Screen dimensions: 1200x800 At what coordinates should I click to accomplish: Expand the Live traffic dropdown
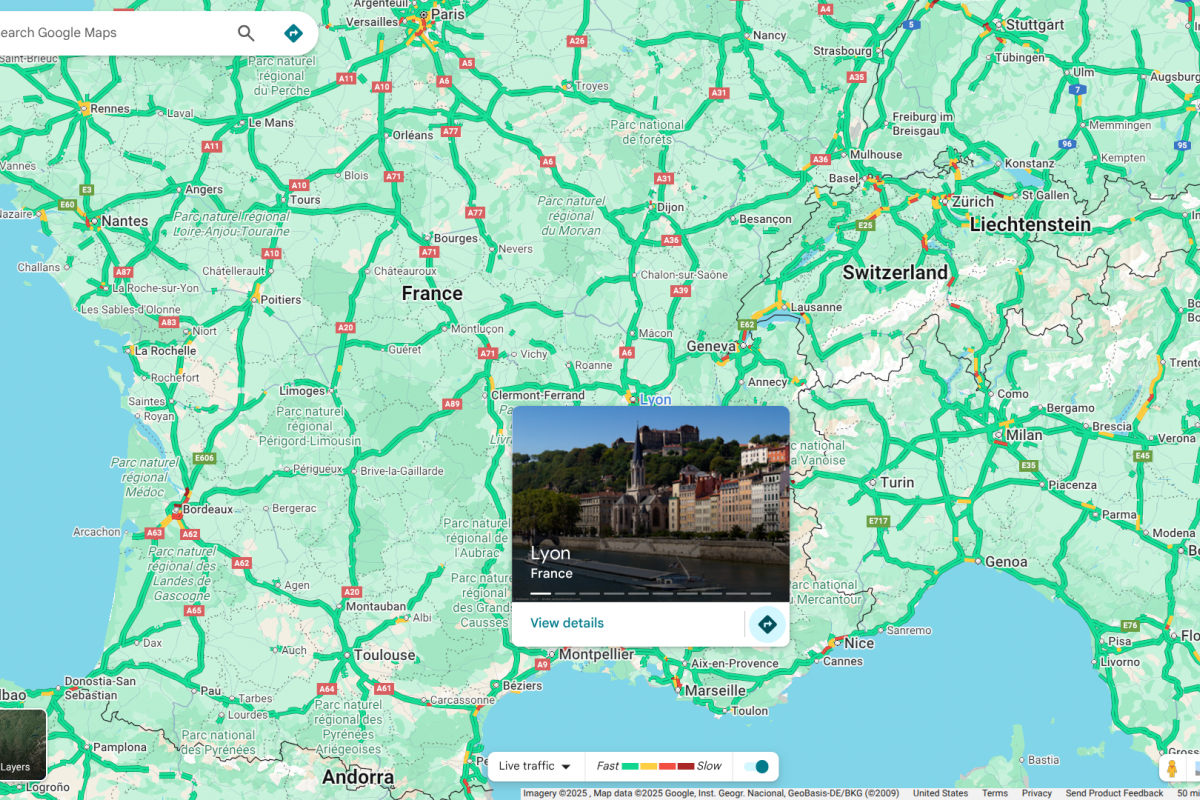pos(535,766)
